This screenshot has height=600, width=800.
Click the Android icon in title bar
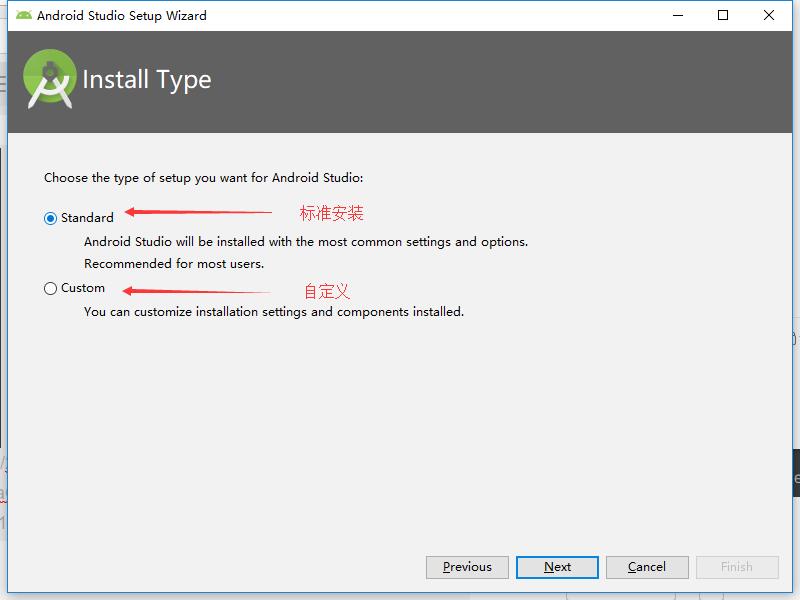point(23,15)
